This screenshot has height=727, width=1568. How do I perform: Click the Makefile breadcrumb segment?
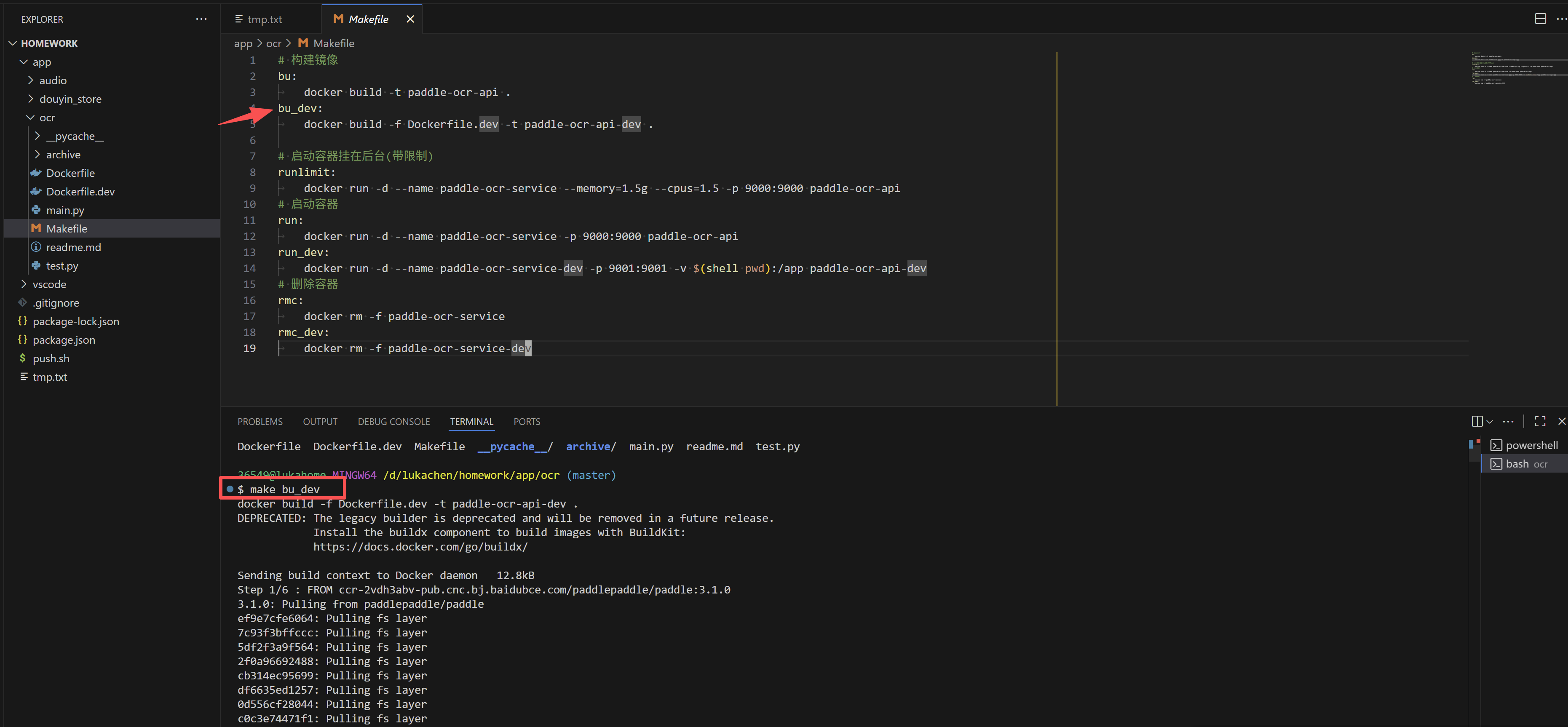pos(334,43)
